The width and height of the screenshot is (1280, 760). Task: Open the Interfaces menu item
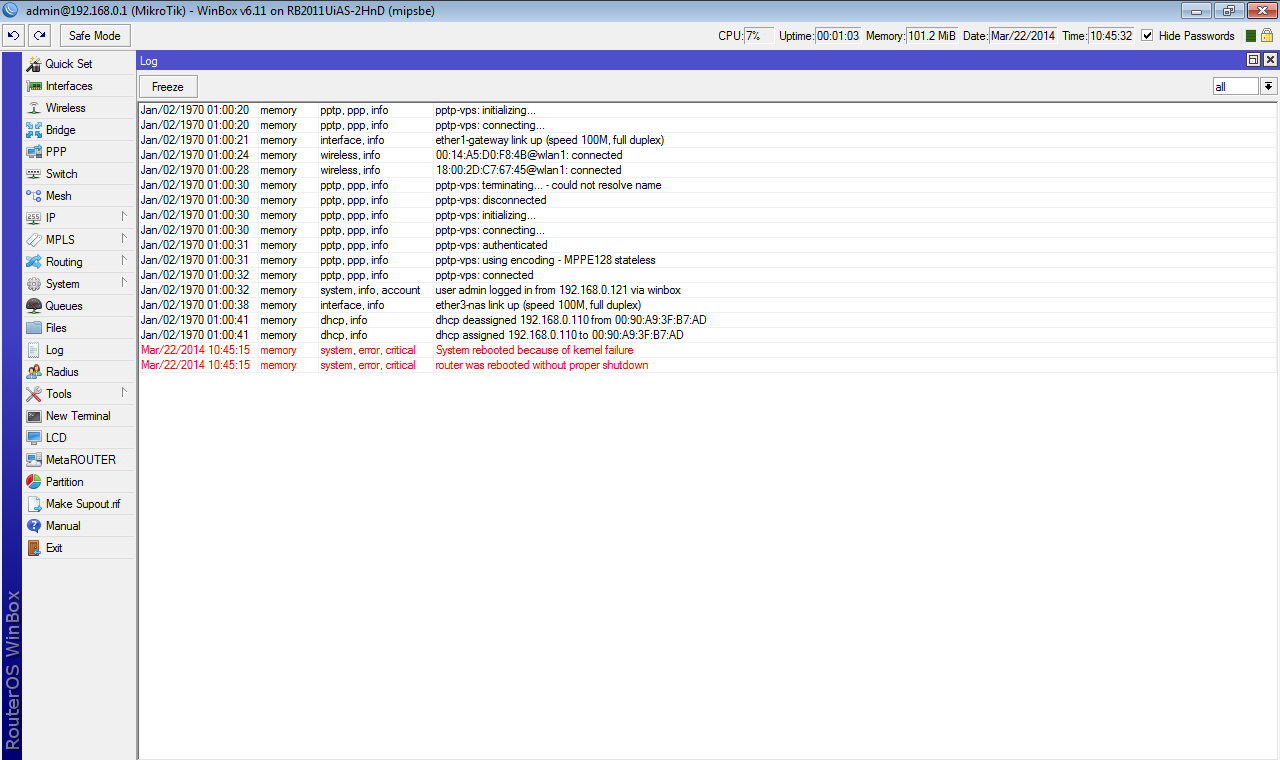click(68, 86)
